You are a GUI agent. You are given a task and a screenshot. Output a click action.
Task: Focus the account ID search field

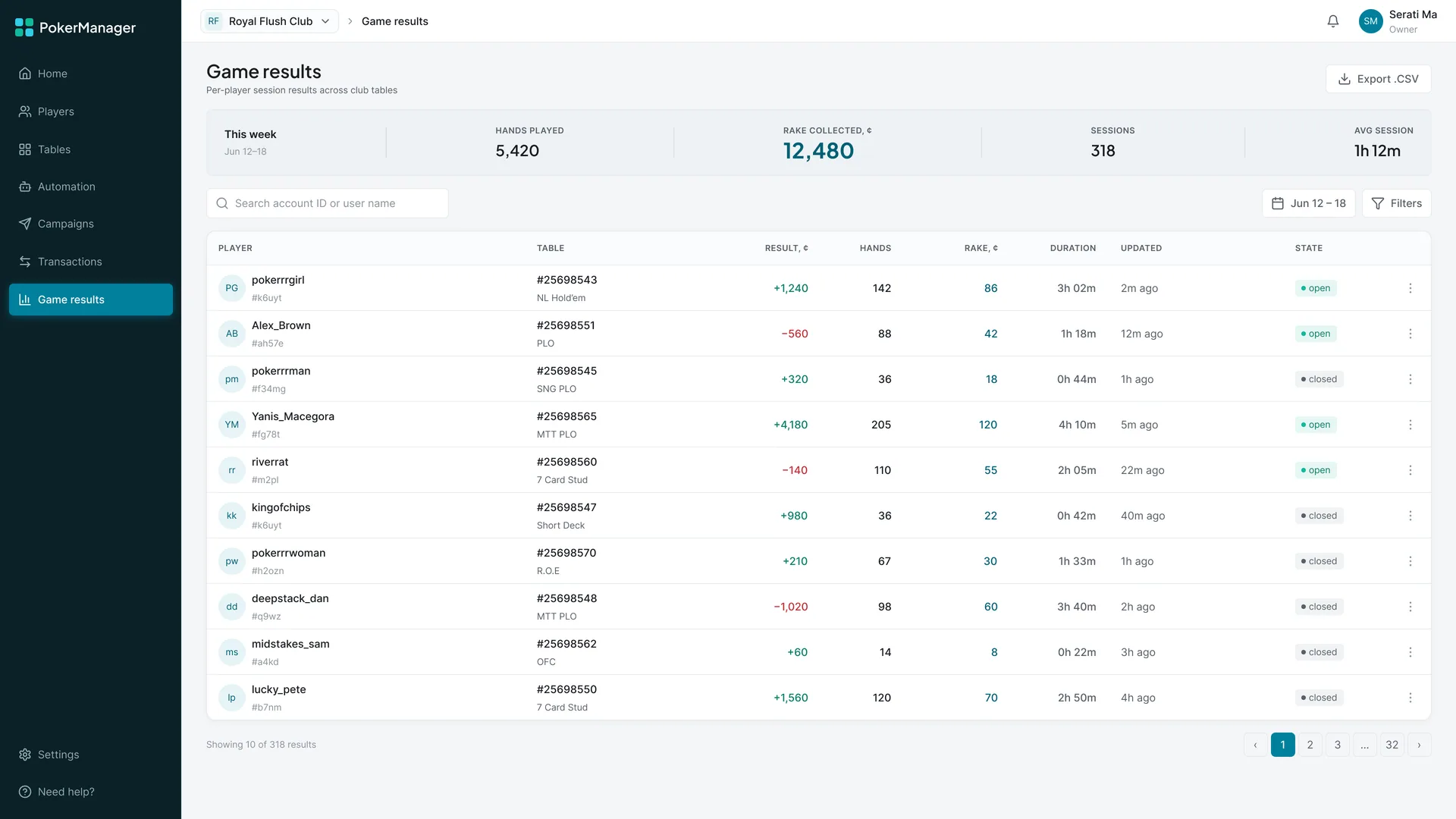(x=328, y=203)
